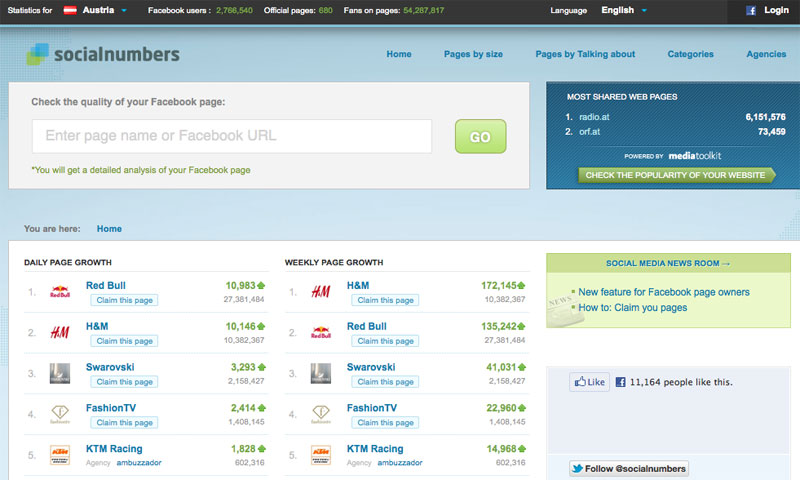Image resolution: width=800 pixels, height=480 pixels.
Task: Click Check the Popularity of Your Website
Action: (677, 175)
